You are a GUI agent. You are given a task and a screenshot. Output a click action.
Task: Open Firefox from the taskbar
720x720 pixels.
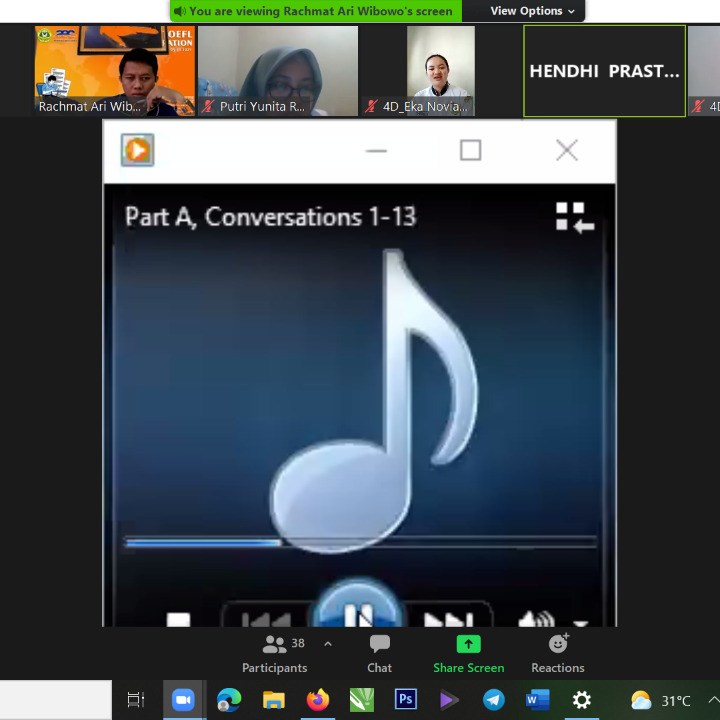[x=318, y=700]
